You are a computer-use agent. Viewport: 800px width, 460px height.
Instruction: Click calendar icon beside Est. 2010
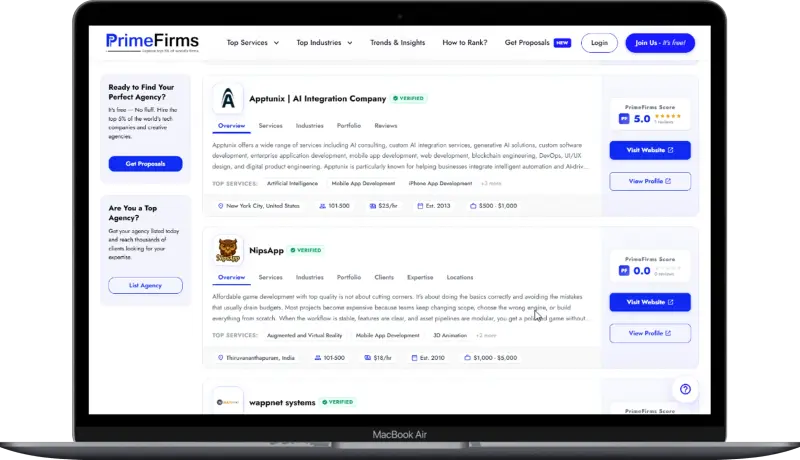(x=414, y=358)
